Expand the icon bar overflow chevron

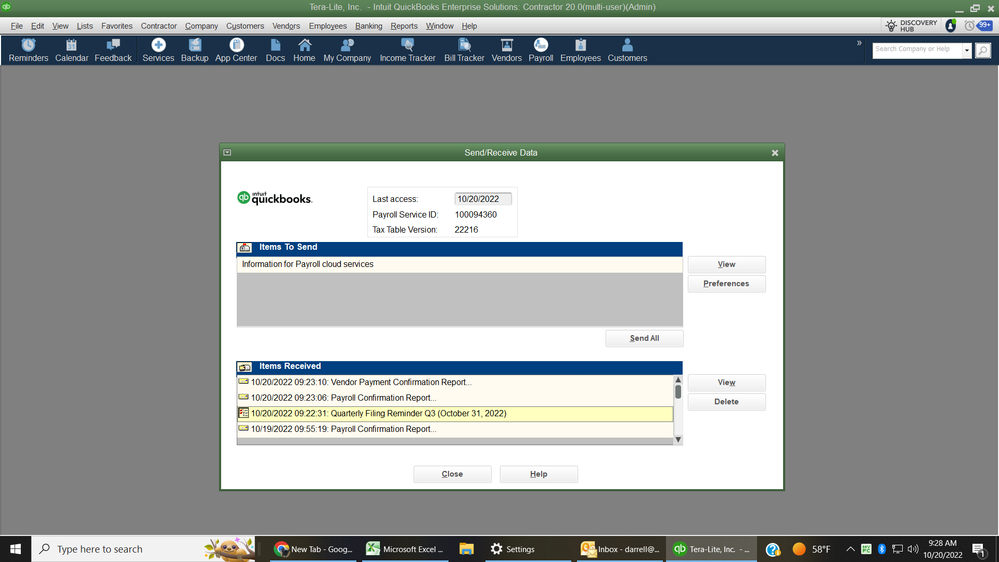pyautogui.click(x=859, y=43)
